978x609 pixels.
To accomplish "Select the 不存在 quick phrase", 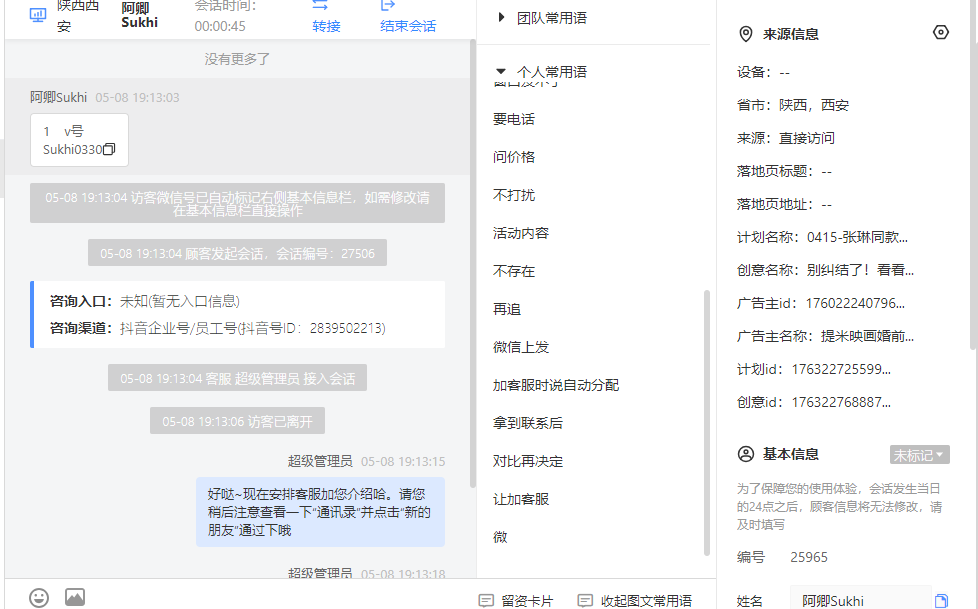I will tap(514, 271).
